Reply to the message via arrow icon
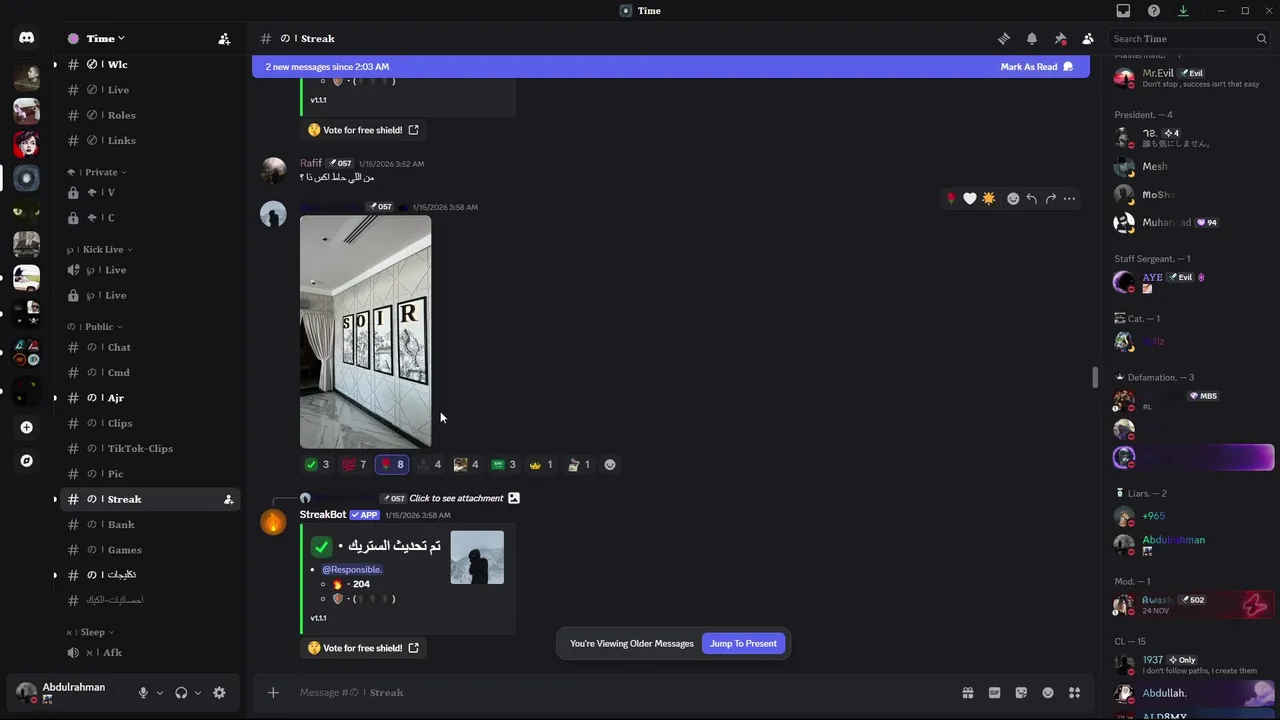 tap(1032, 199)
